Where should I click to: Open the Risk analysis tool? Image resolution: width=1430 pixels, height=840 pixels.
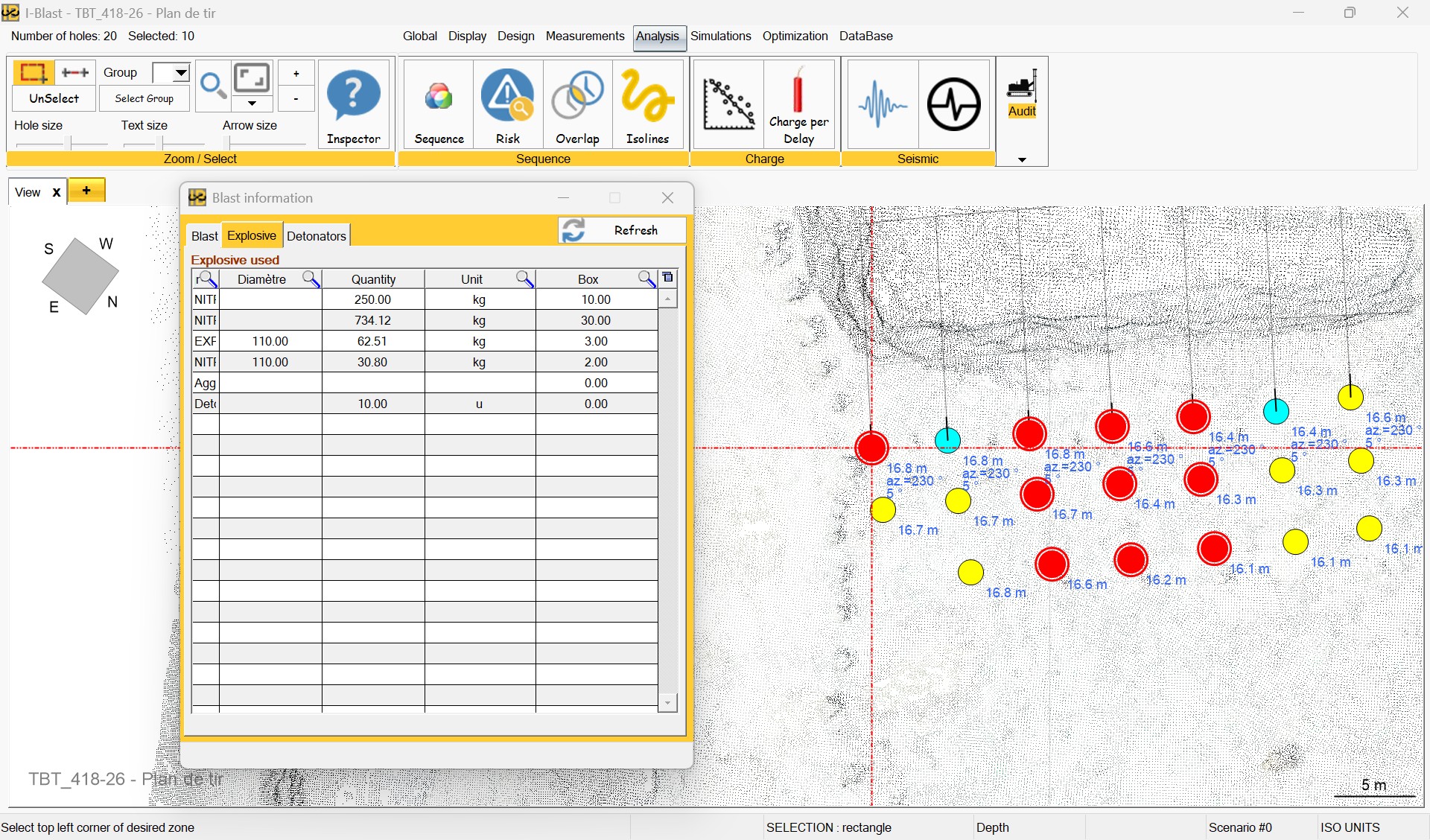pyautogui.click(x=507, y=104)
